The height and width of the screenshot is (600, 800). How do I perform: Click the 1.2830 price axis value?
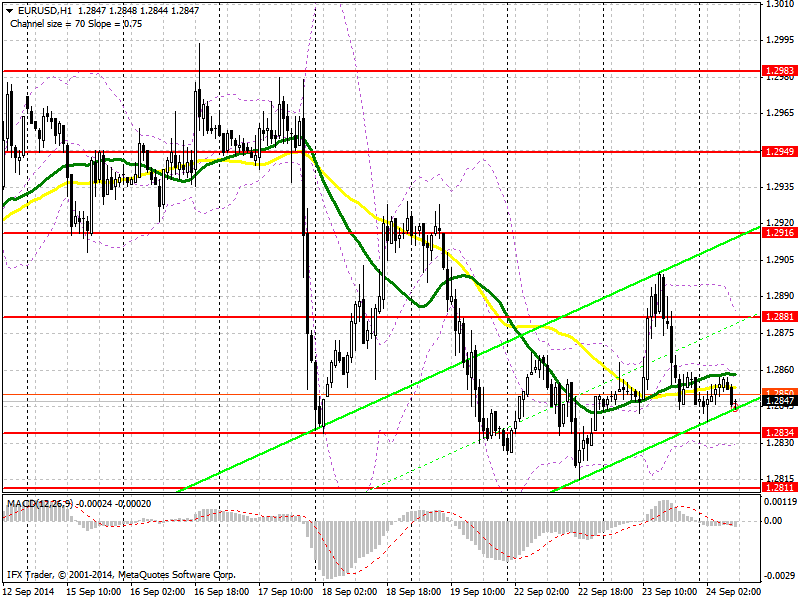[x=780, y=443]
